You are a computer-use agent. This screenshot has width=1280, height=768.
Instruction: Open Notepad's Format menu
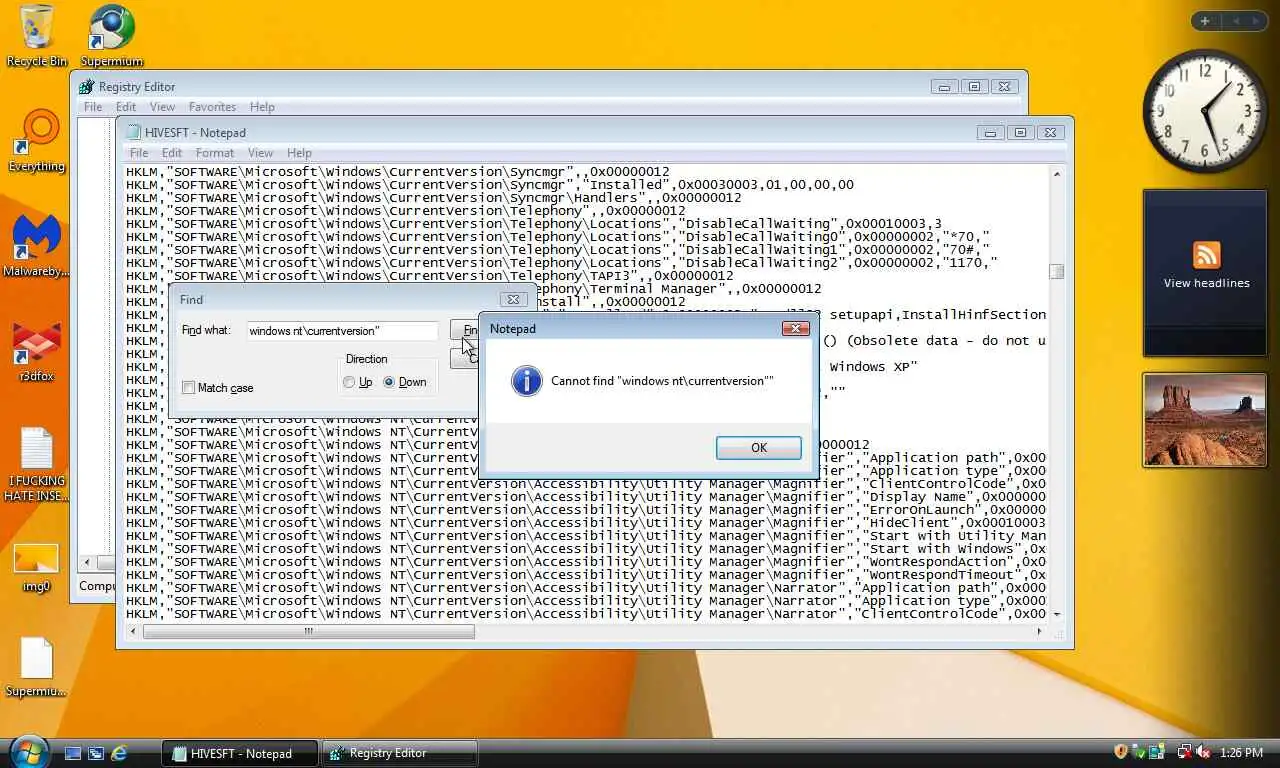(x=215, y=153)
